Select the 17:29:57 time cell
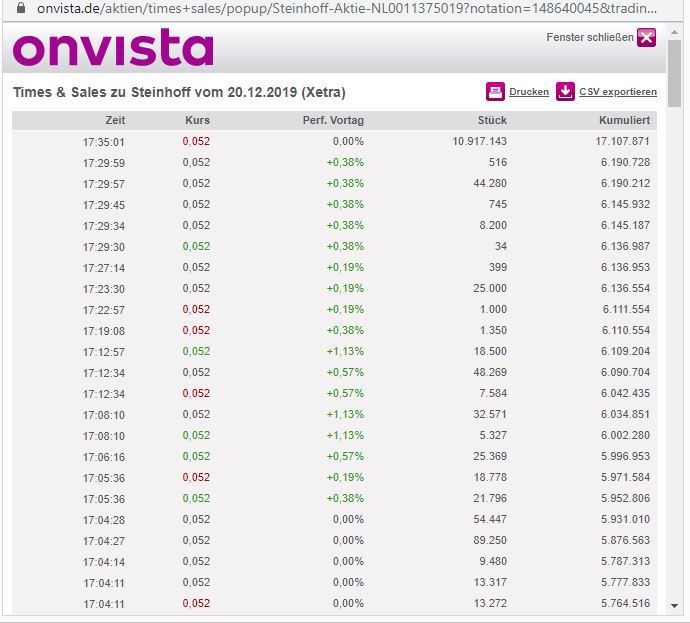690x623 pixels. pos(104,184)
